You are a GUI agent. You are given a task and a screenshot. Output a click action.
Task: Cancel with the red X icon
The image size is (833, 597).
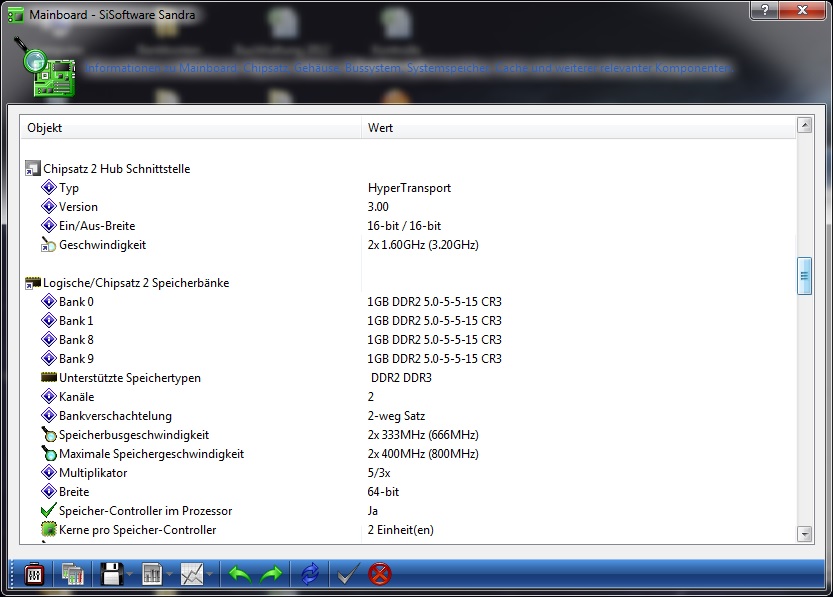[x=379, y=574]
